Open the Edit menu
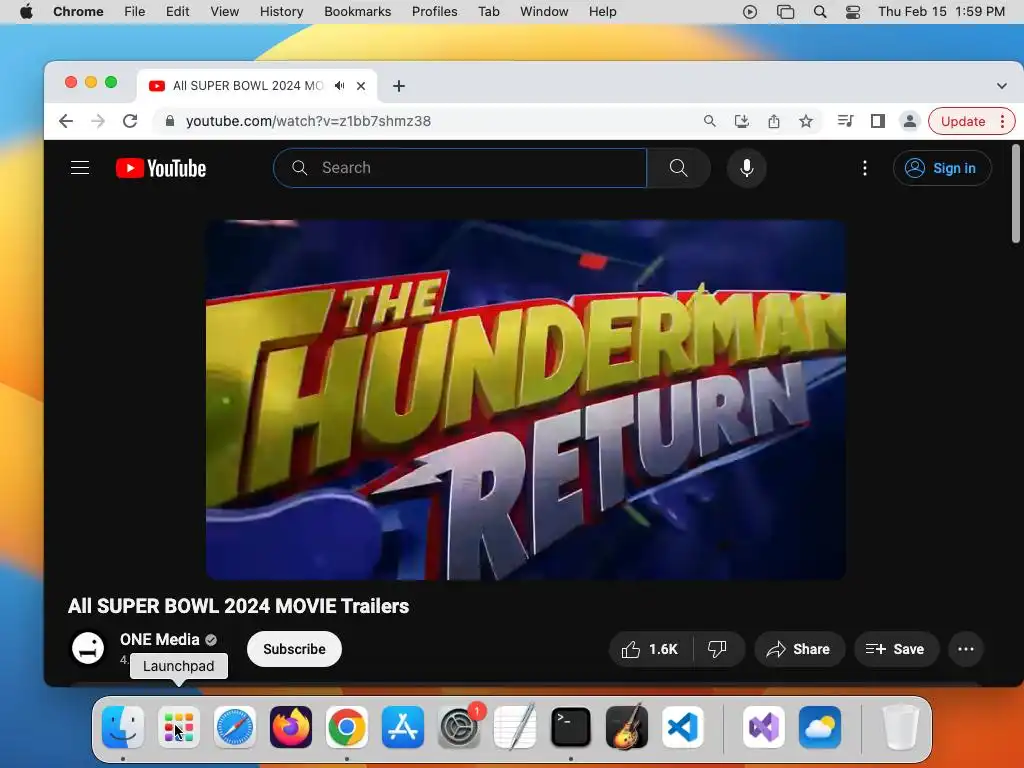The height and width of the screenshot is (768, 1024). point(177,11)
